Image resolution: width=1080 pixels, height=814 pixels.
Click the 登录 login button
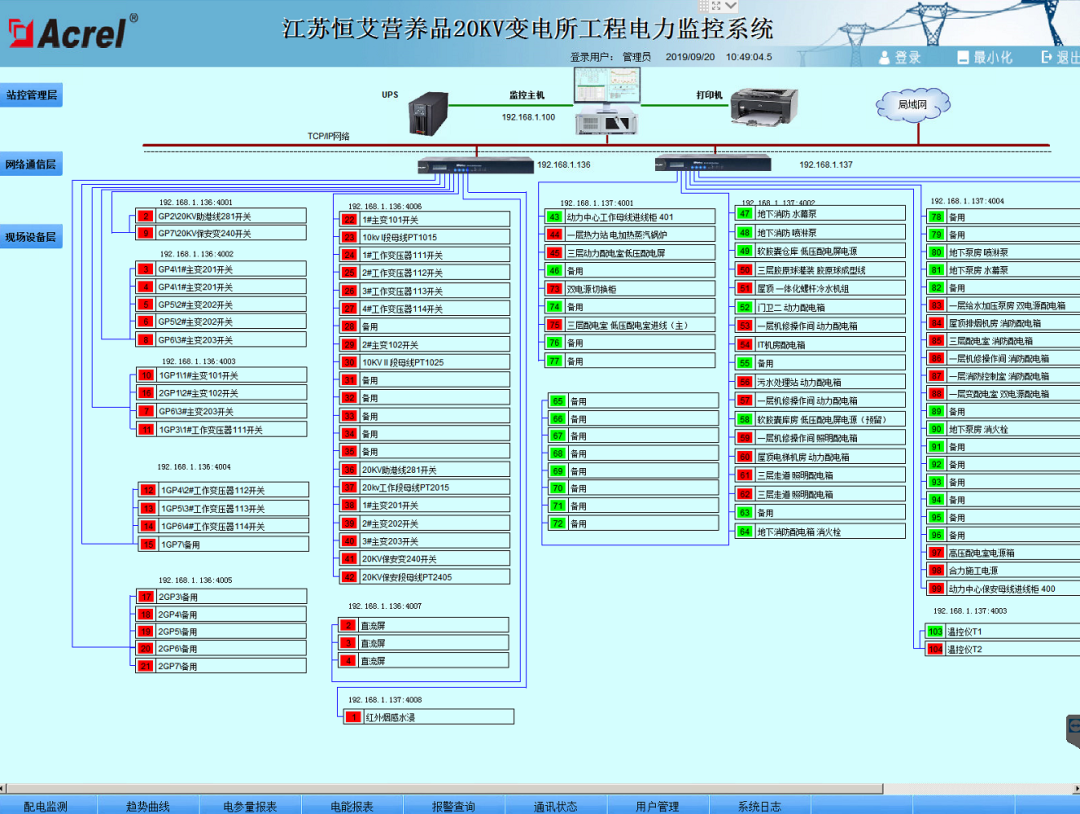tap(901, 57)
